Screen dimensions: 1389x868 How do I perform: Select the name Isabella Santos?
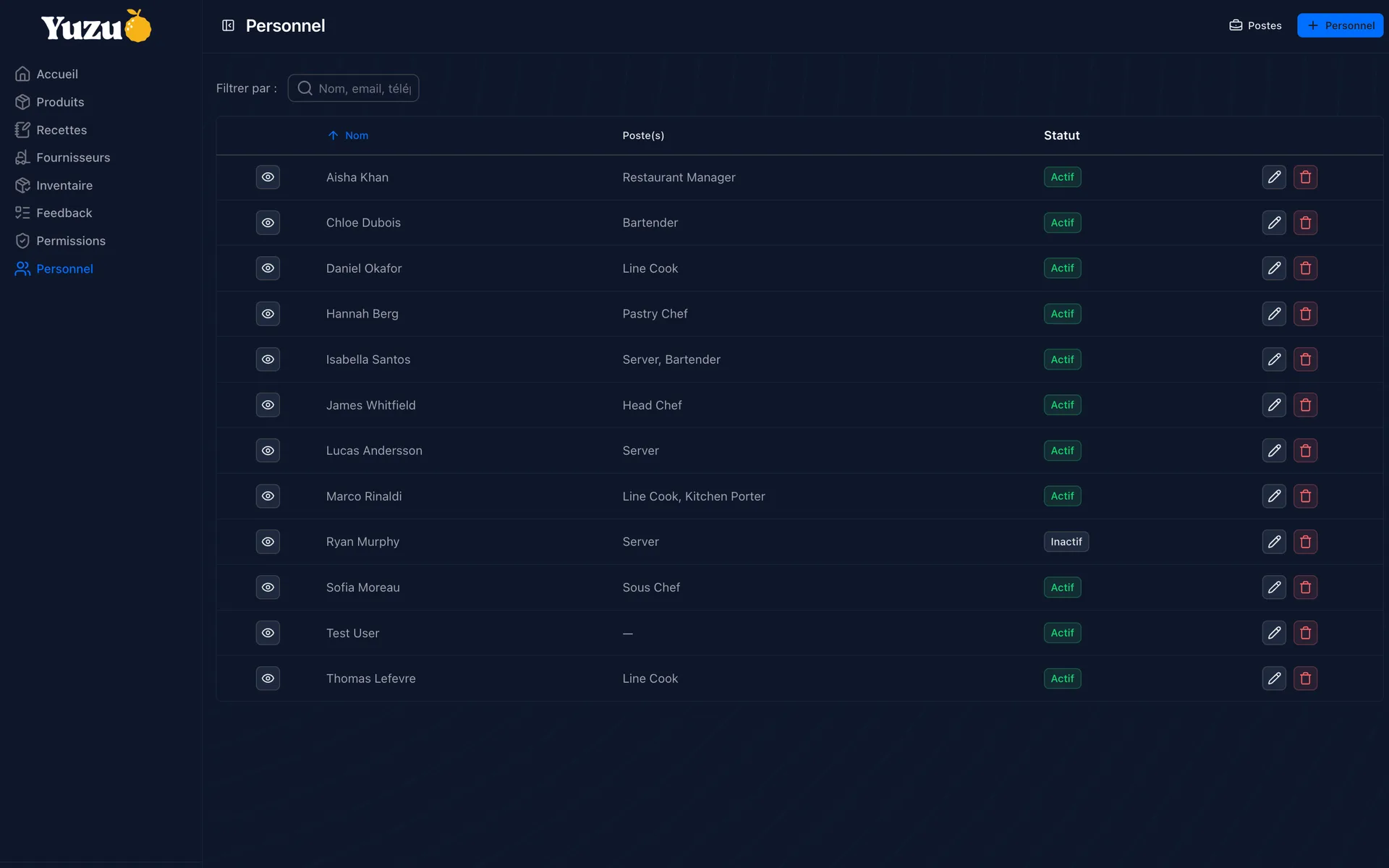[x=368, y=359]
